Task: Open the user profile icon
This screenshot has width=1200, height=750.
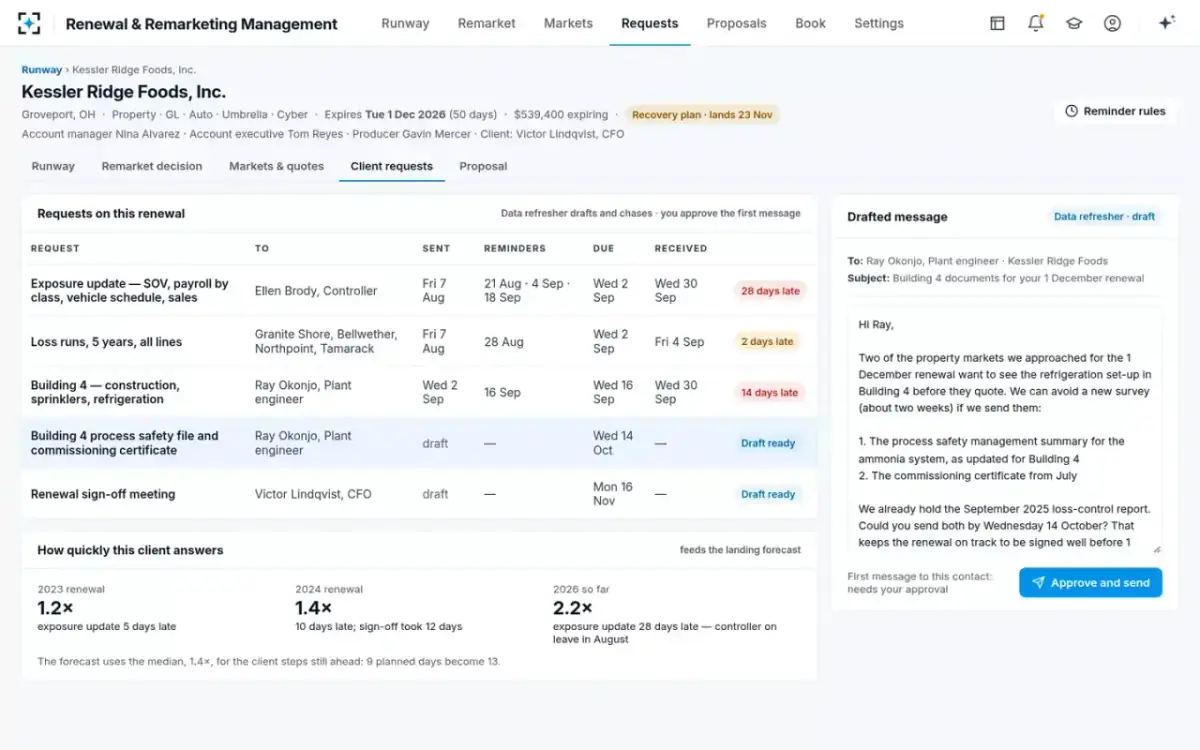Action: tap(1112, 23)
